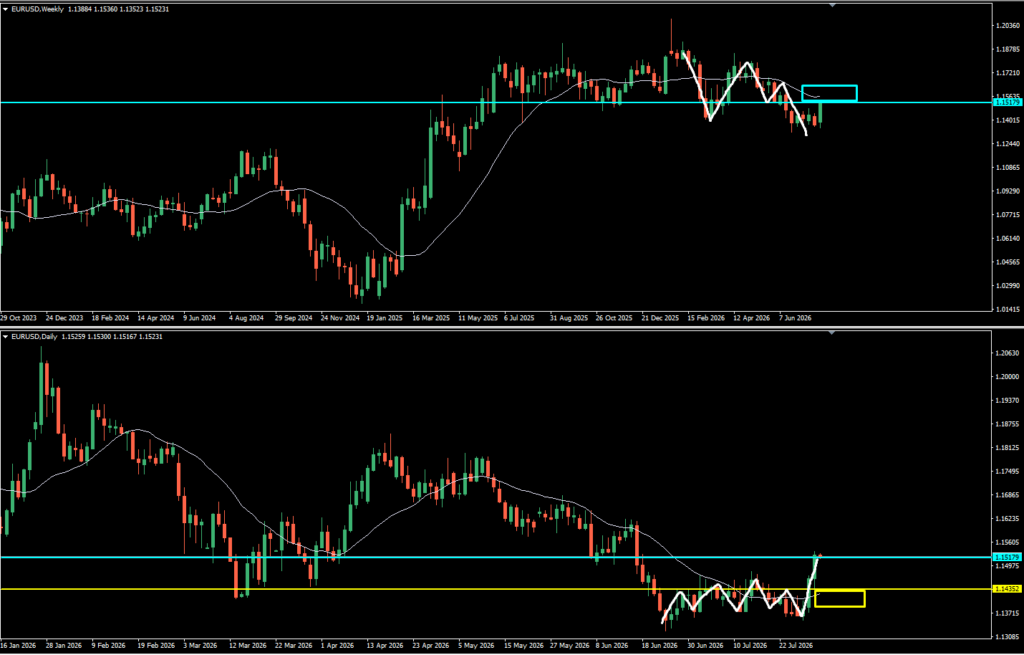Click the 18 Jun 2026 date on Daily time axis
Image resolution: width=1024 pixels, height=655 pixels.
point(660,645)
